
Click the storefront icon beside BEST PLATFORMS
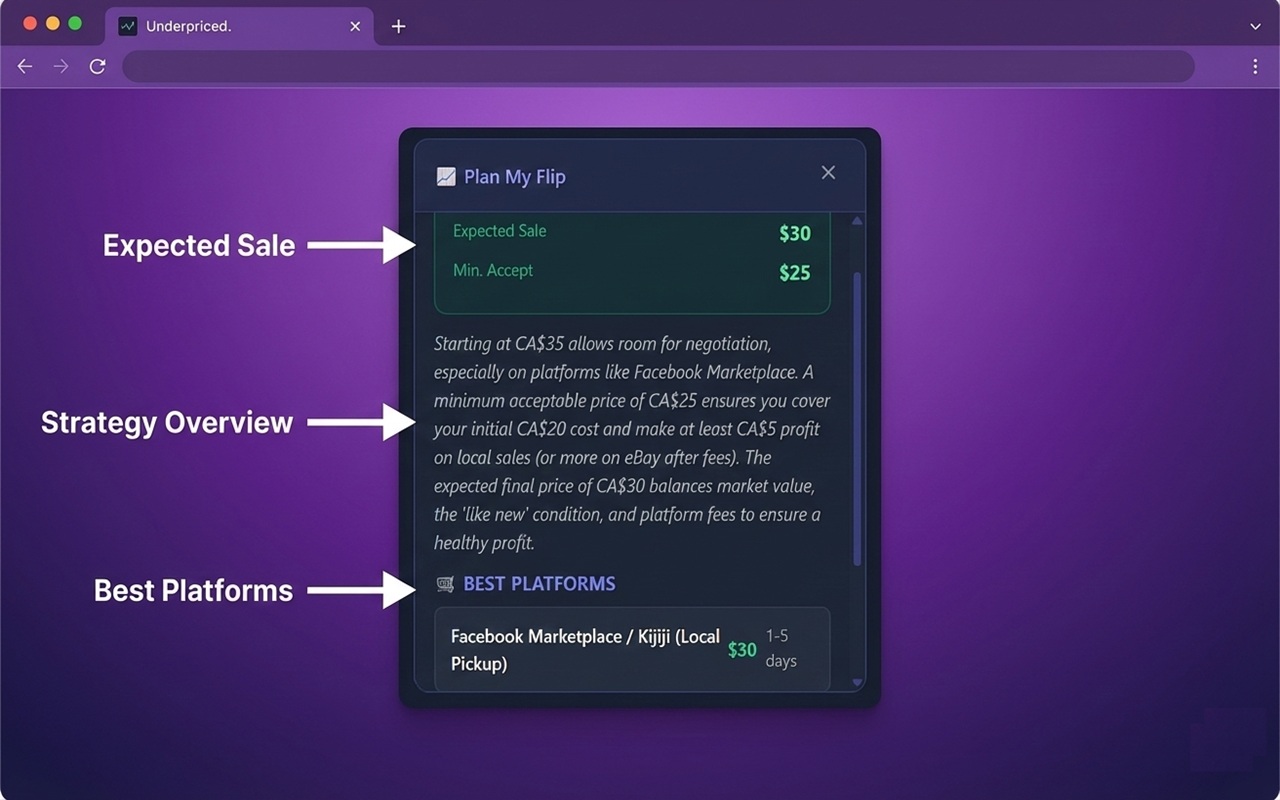(x=443, y=583)
